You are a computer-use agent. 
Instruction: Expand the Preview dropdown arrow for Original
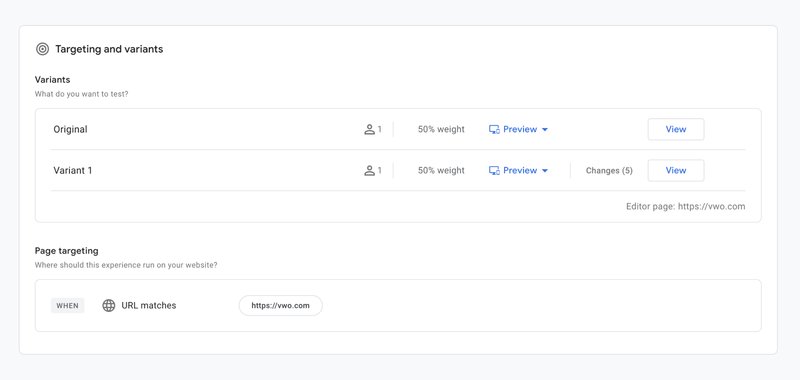click(544, 130)
